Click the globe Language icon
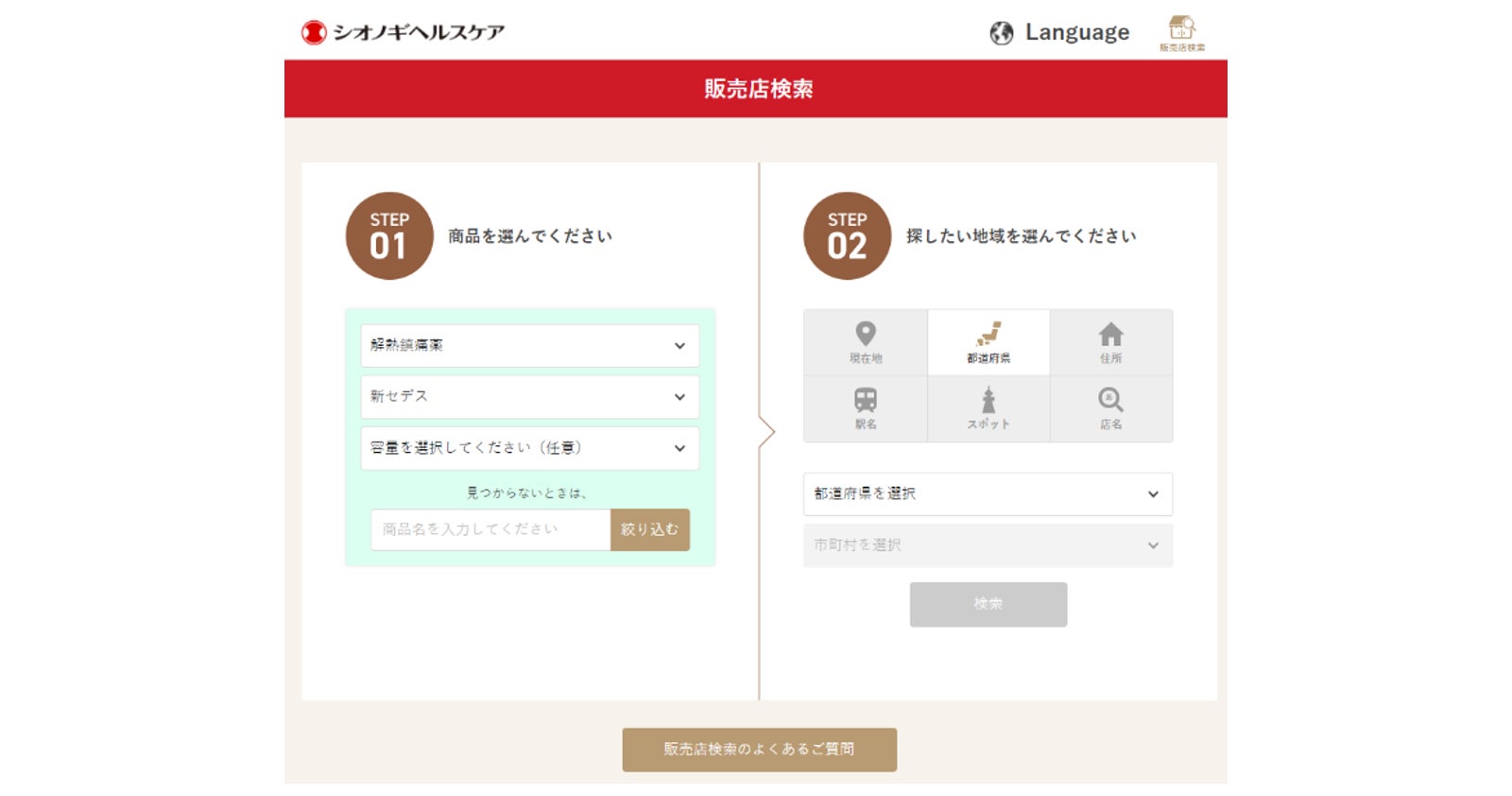This screenshot has width=1512, height=796. [1002, 33]
